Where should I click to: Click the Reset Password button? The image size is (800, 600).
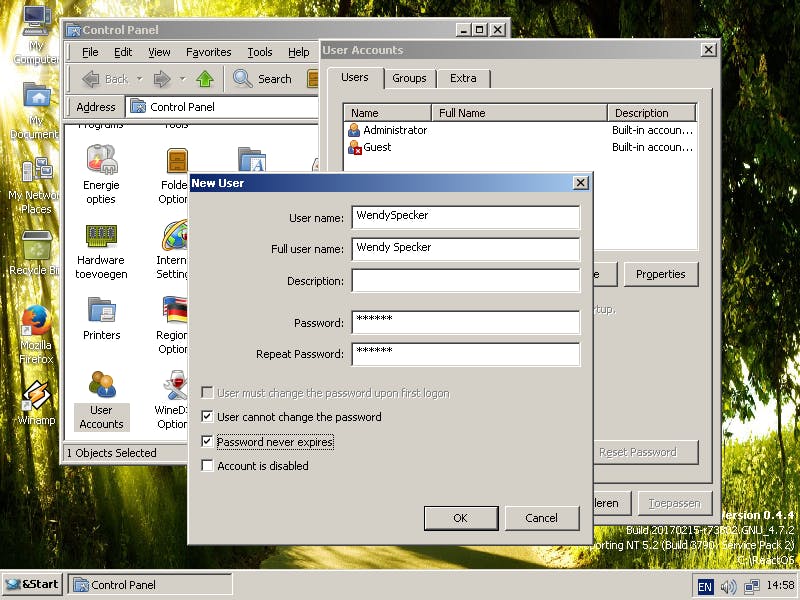[x=645, y=452]
